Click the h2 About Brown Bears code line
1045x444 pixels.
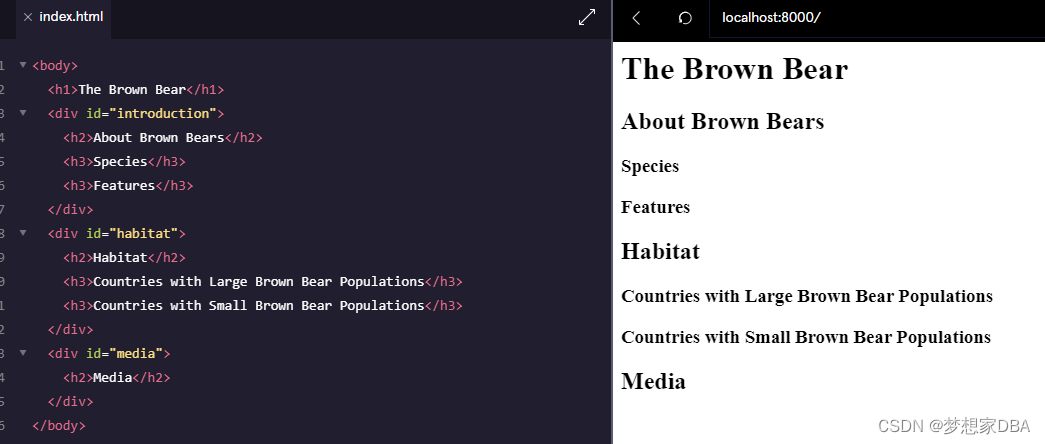pos(163,137)
